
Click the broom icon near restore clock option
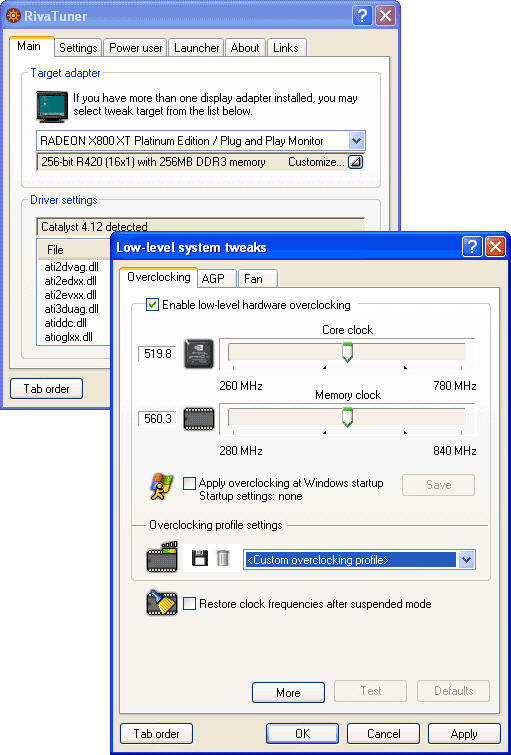tap(162, 603)
